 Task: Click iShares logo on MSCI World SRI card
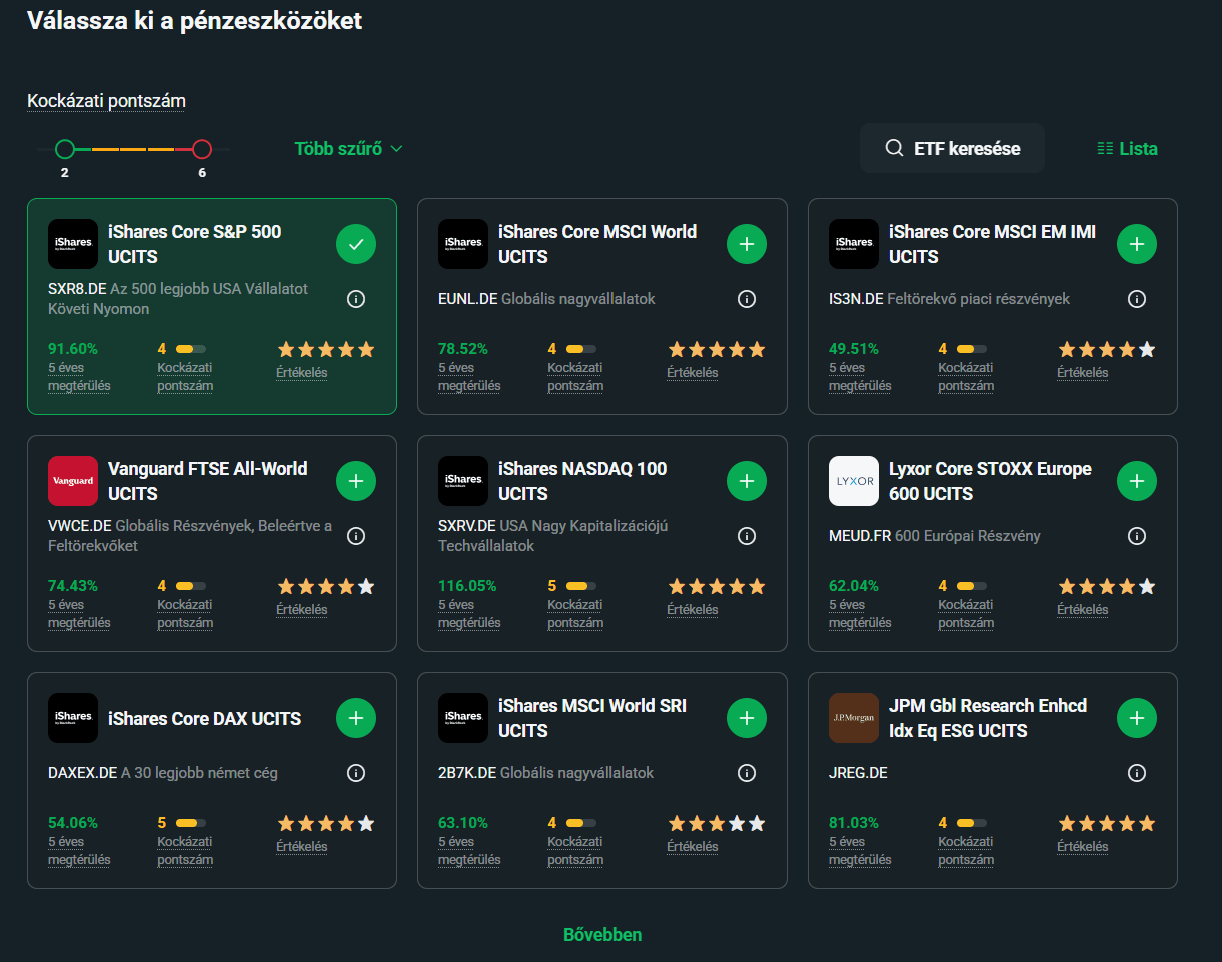click(x=463, y=718)
